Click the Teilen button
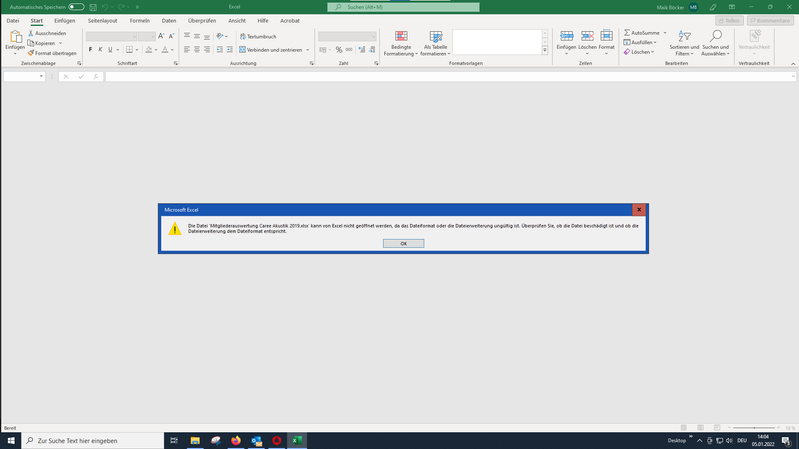Image resolution: width=799 pixels, height=449 pixels. [x=729, y=21]
